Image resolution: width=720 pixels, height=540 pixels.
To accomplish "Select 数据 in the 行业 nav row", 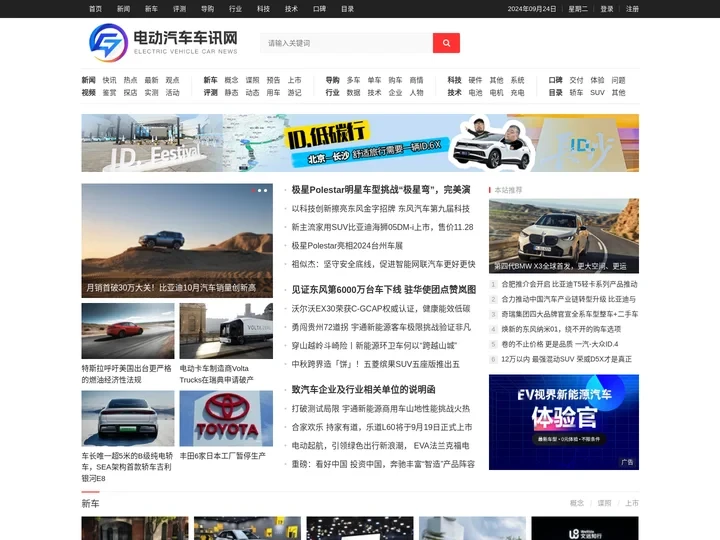I will point(354,92).
